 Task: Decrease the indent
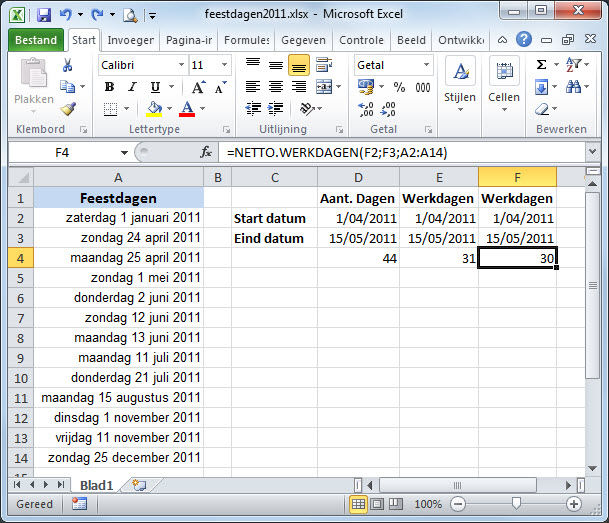click(x=253, y=109)
